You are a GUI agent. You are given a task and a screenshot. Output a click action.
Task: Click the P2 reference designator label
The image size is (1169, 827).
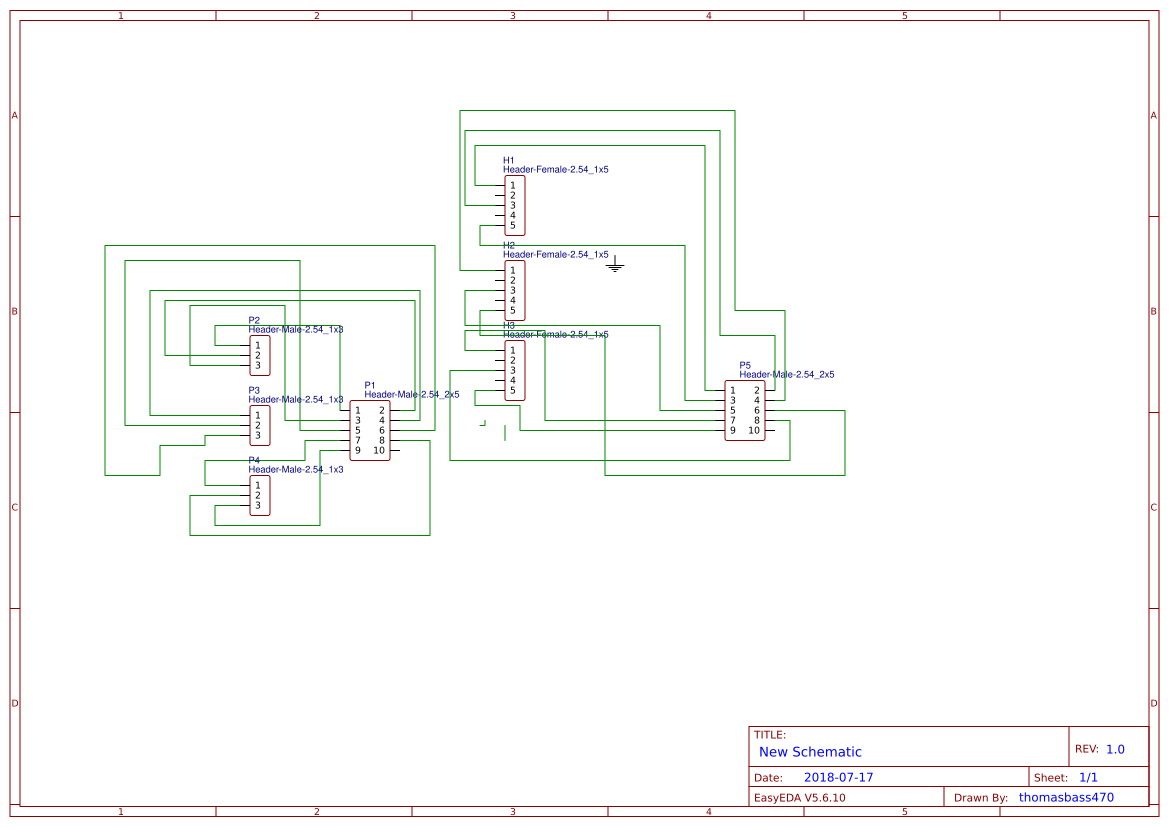tap(253, 320)
